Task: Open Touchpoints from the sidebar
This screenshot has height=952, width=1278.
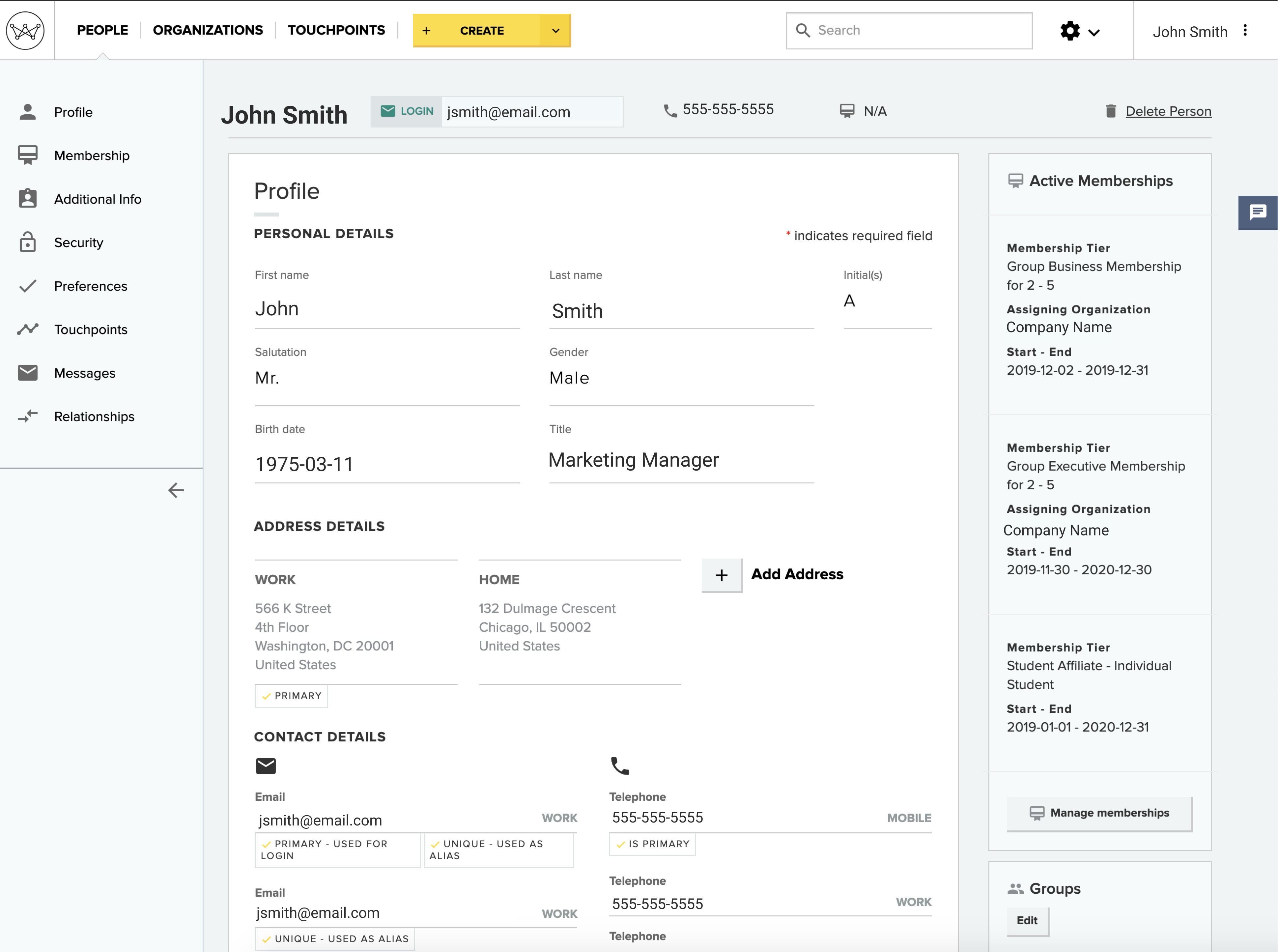Action: [91, 330]
